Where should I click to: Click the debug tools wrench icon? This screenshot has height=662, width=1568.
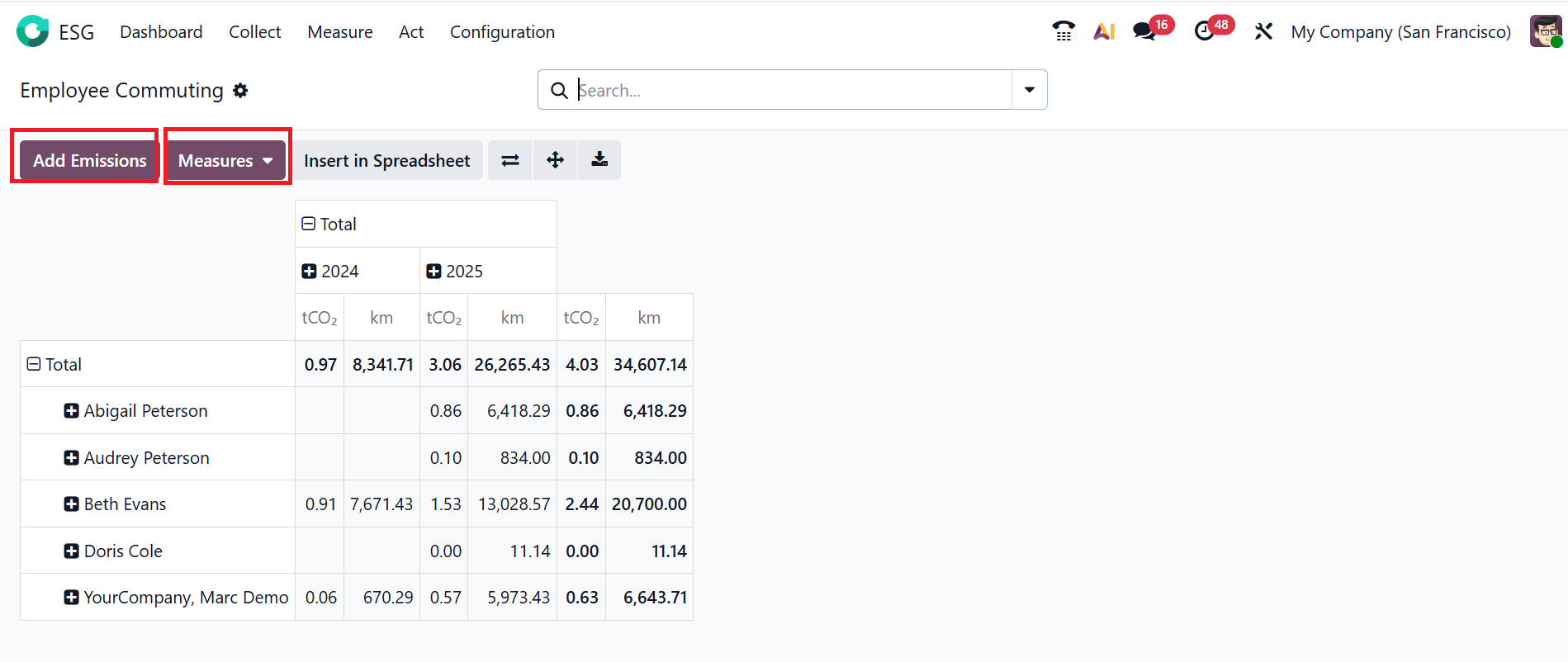pos(1263,31)
